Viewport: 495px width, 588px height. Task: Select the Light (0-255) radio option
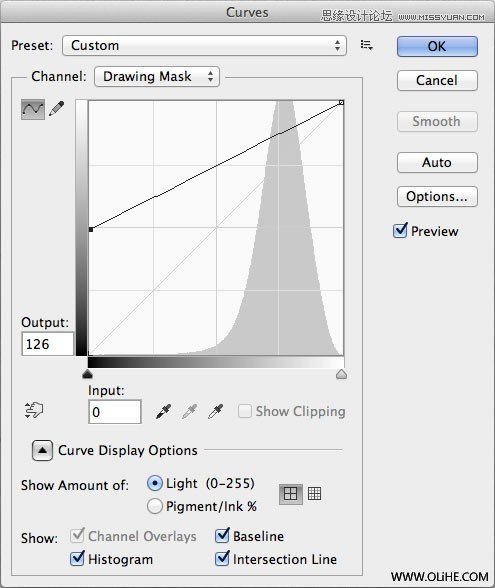(x=155, y=483)
